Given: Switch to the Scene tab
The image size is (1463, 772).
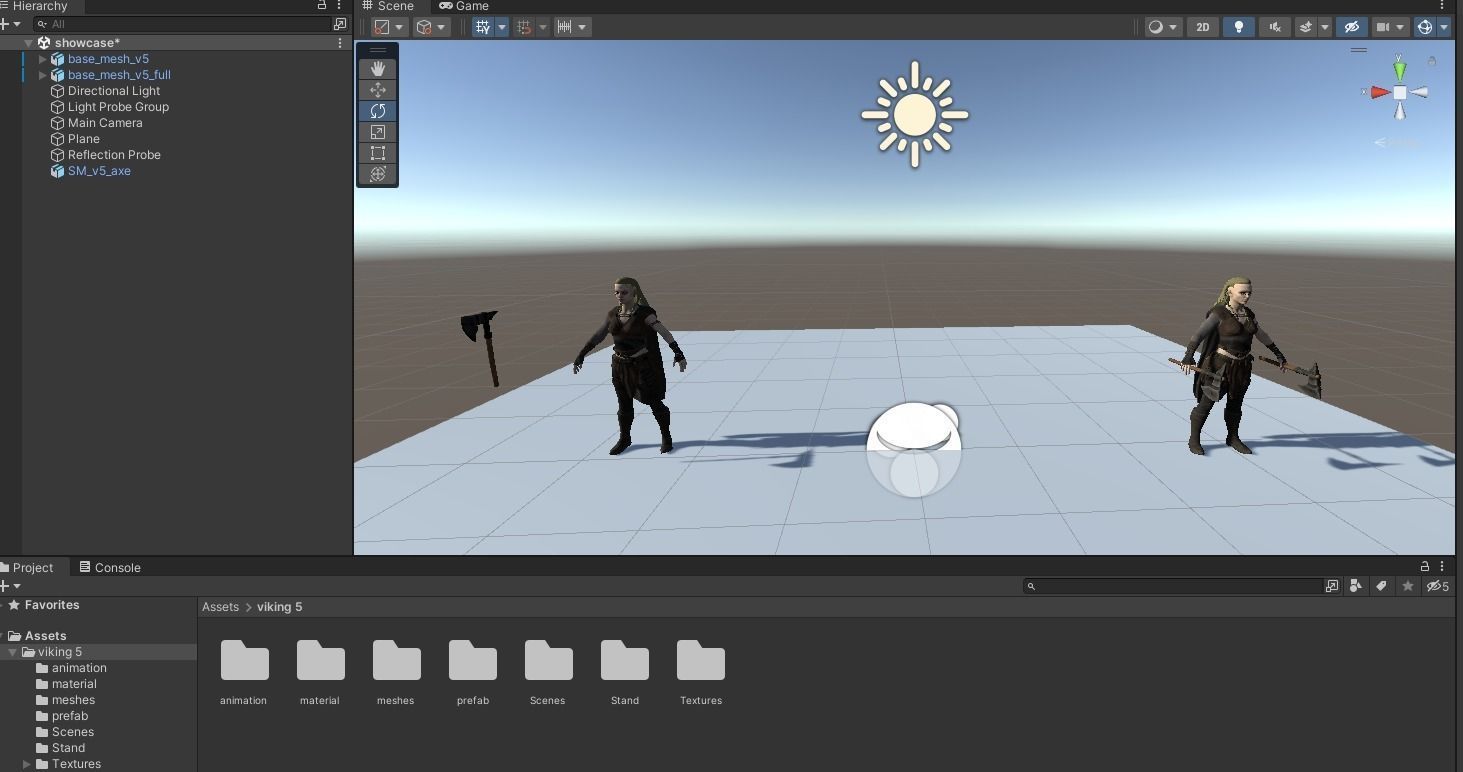Looking at the screenshot, I should pyautogui.click(x=389, y=6).
